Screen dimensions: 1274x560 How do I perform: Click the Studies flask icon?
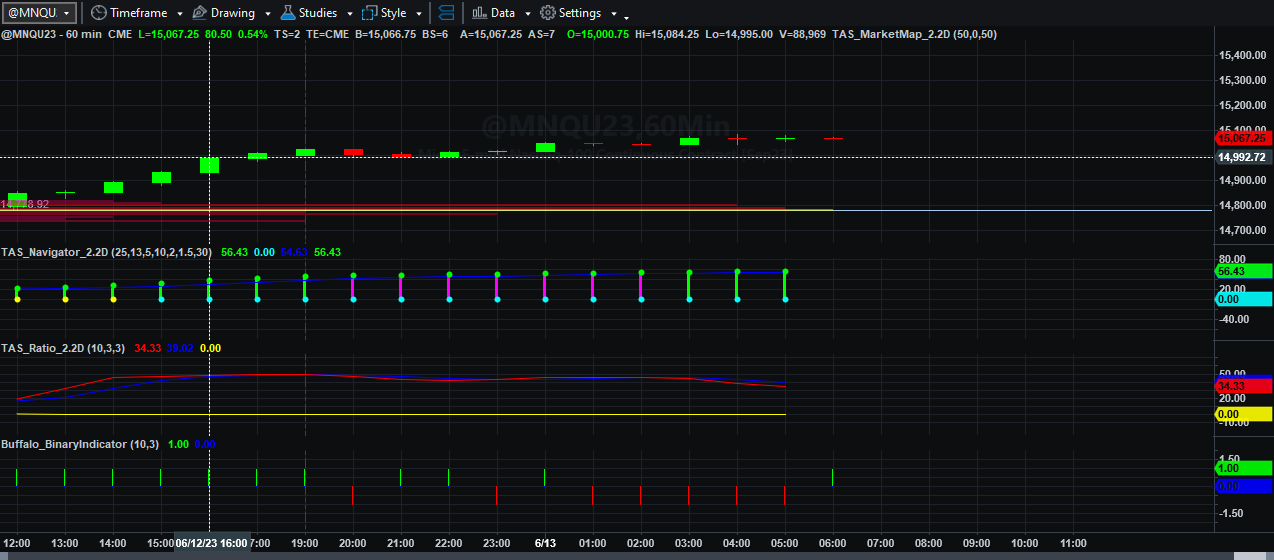[288, 13]
